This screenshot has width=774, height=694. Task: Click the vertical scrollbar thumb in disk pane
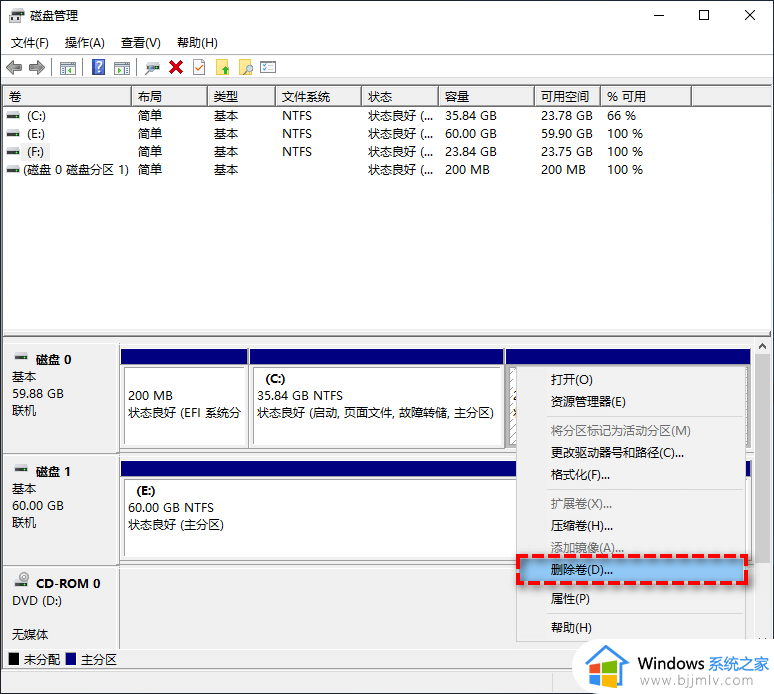tap(763, 458)
